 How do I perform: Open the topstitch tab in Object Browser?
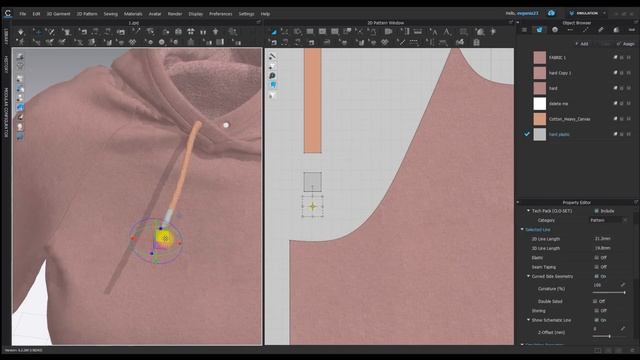(570, 29)
